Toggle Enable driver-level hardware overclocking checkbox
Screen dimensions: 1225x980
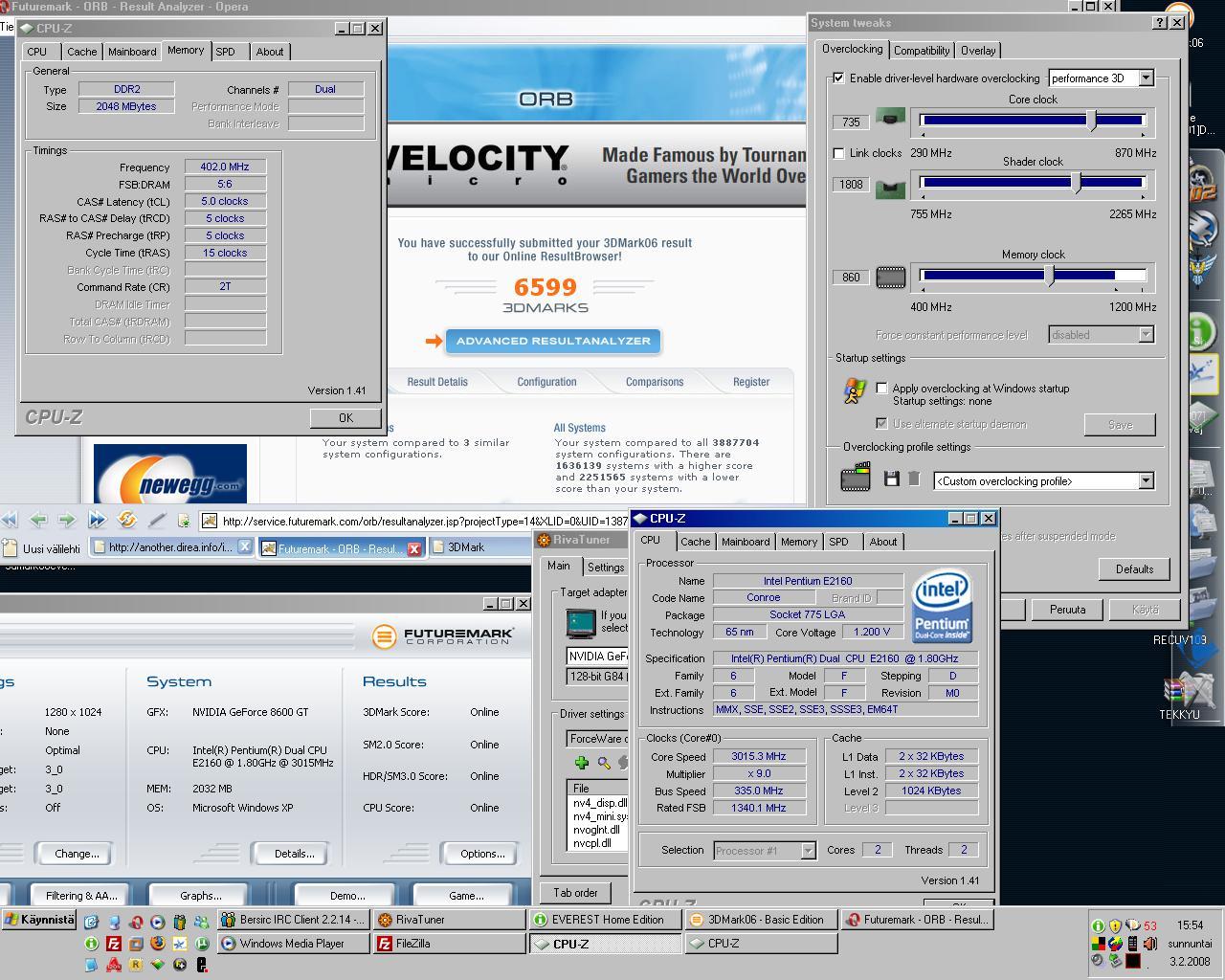(x=839, y=78)
